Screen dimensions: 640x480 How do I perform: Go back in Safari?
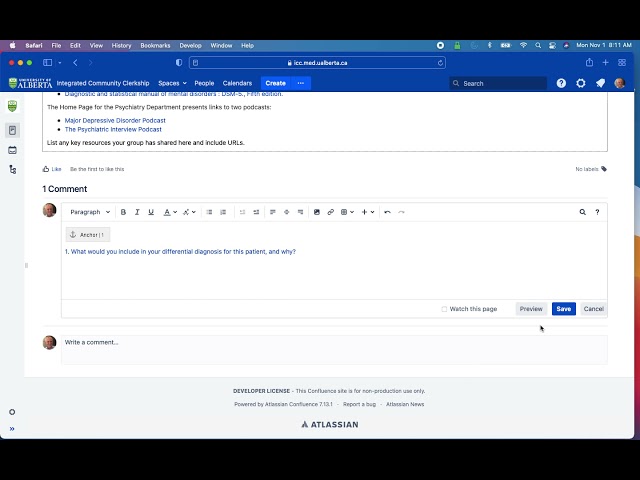(x=75, y=62)
